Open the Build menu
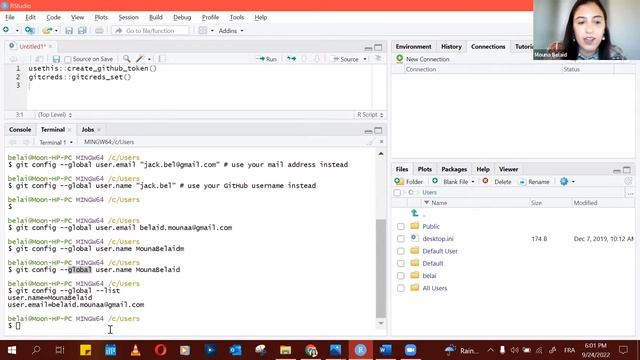 (x=156, y=17)
